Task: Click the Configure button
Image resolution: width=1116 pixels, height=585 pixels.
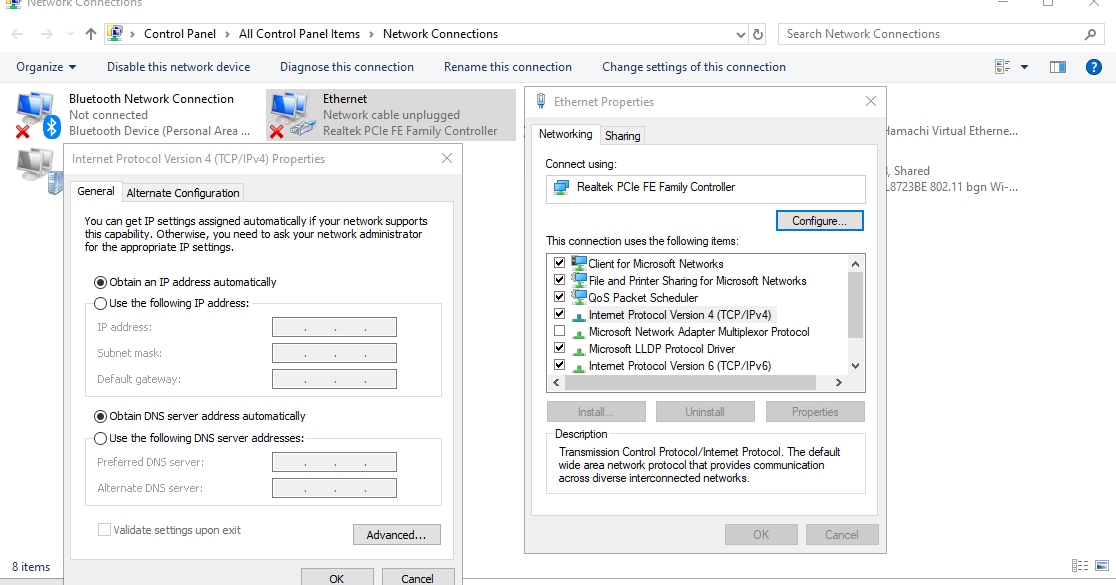Action: (x=819, y=220)
